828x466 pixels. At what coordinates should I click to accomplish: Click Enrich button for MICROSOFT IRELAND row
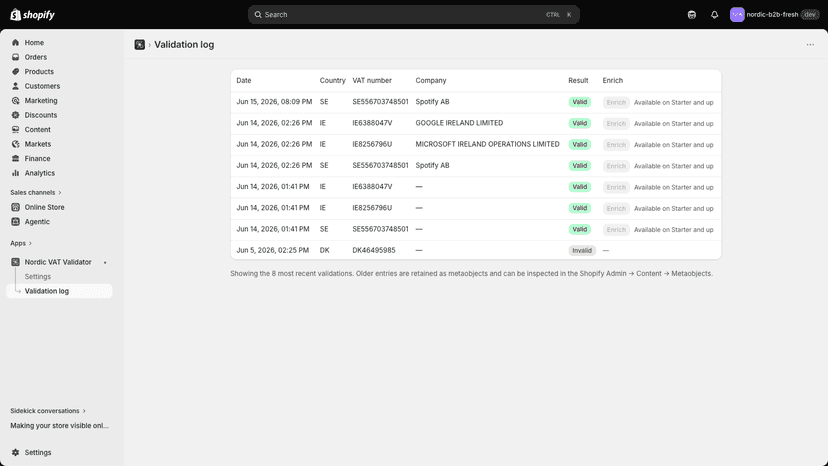(616, 145)
